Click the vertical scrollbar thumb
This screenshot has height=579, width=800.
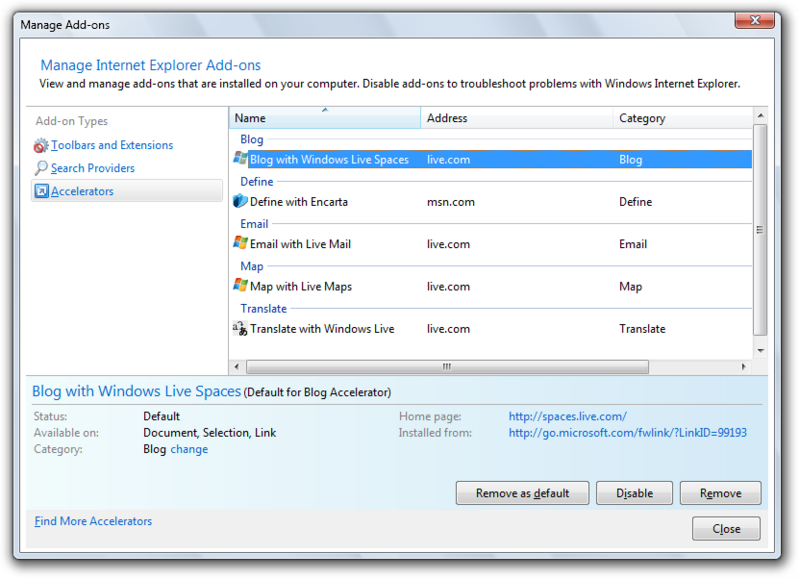click(x=760, y=230)
